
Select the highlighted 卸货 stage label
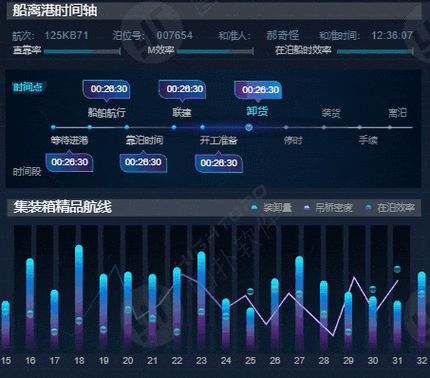pos(257,111)
